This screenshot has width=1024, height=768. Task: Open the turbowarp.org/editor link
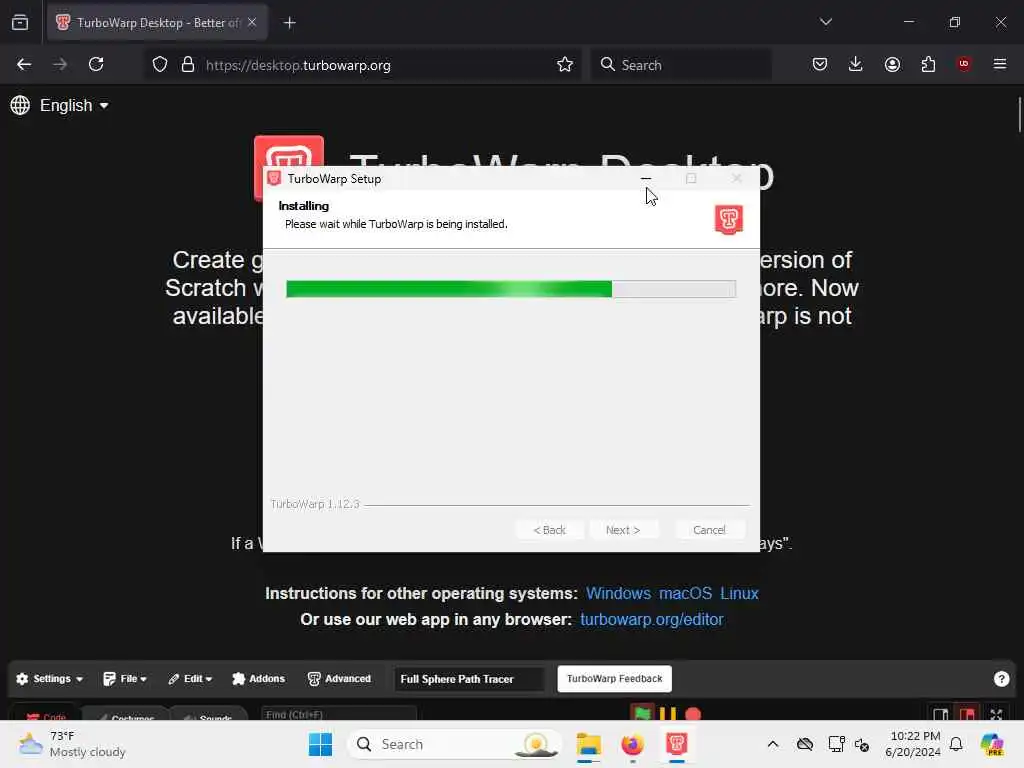(652, 619)
